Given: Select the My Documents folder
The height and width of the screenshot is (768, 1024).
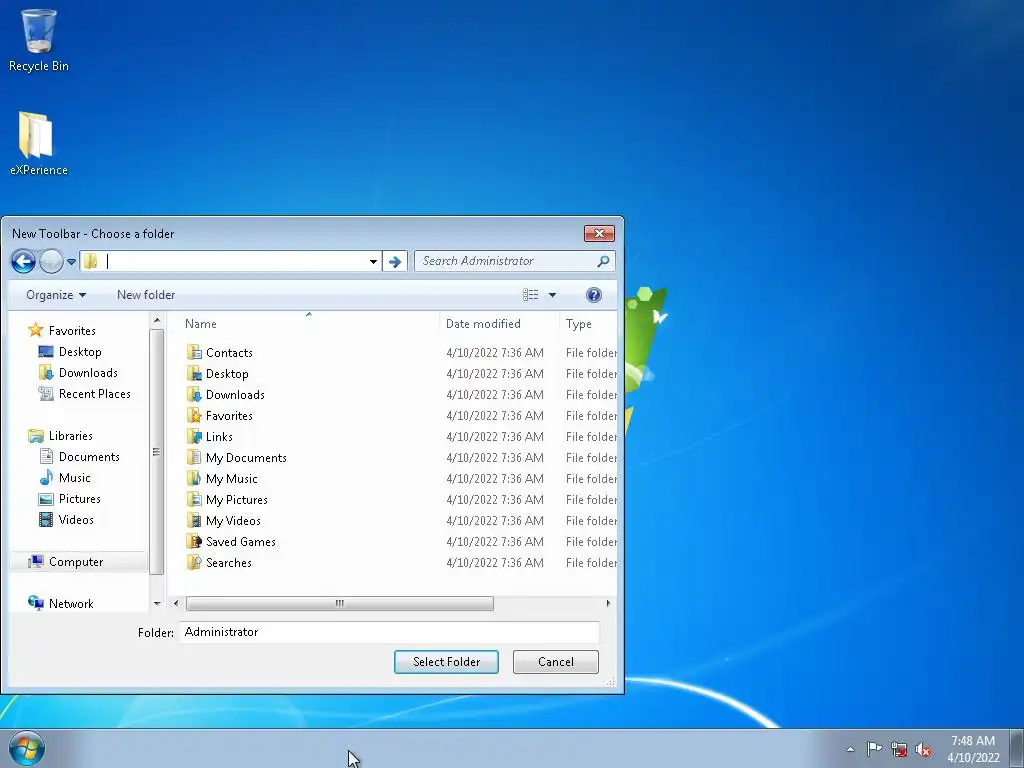Looking at the screenshot, I should 236,458.
